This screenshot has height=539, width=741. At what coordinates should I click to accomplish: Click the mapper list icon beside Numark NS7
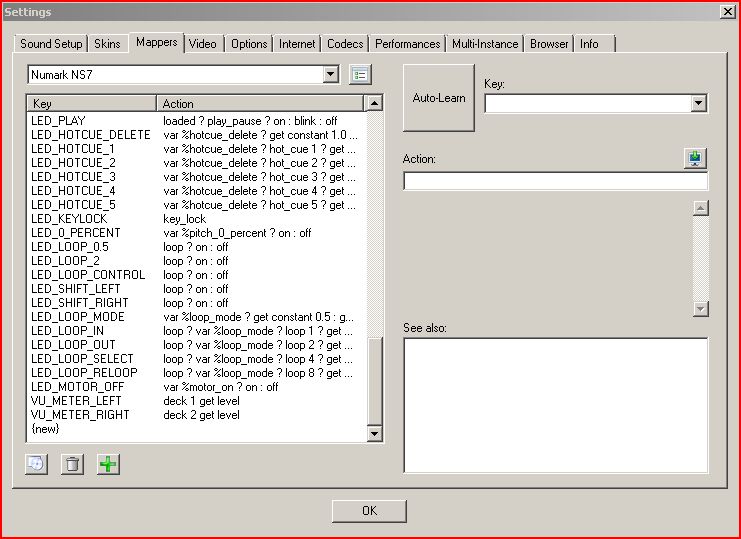point(360,75)
